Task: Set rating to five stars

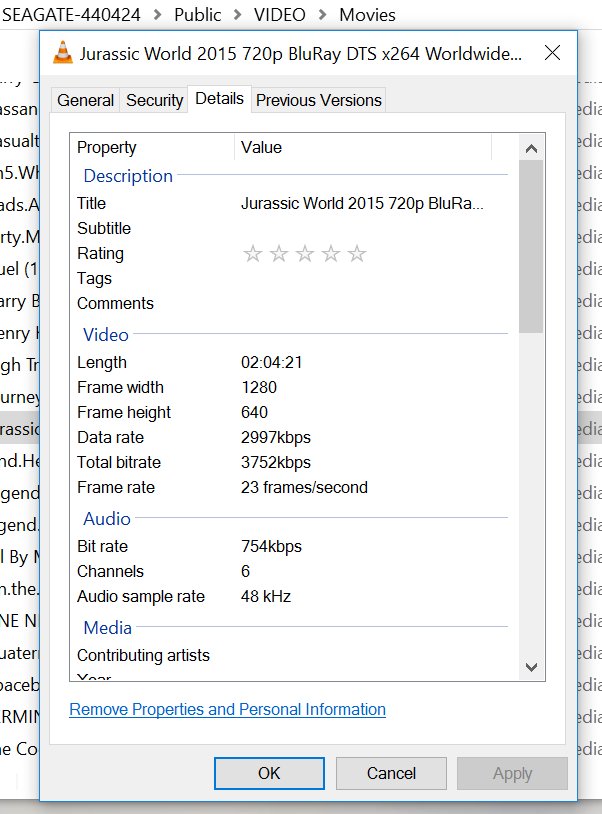Action: 357,254
